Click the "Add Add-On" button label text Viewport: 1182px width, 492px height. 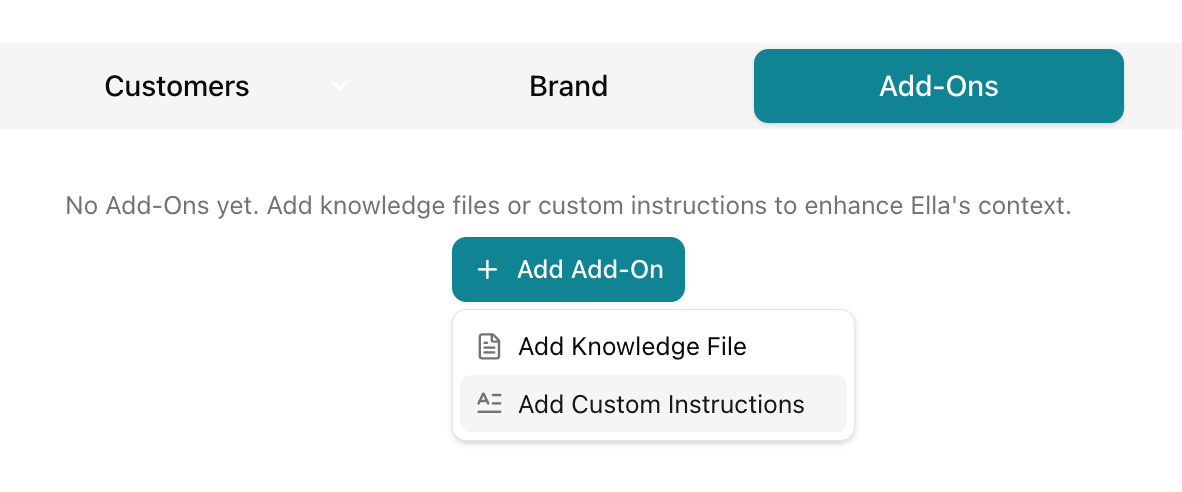590,270
